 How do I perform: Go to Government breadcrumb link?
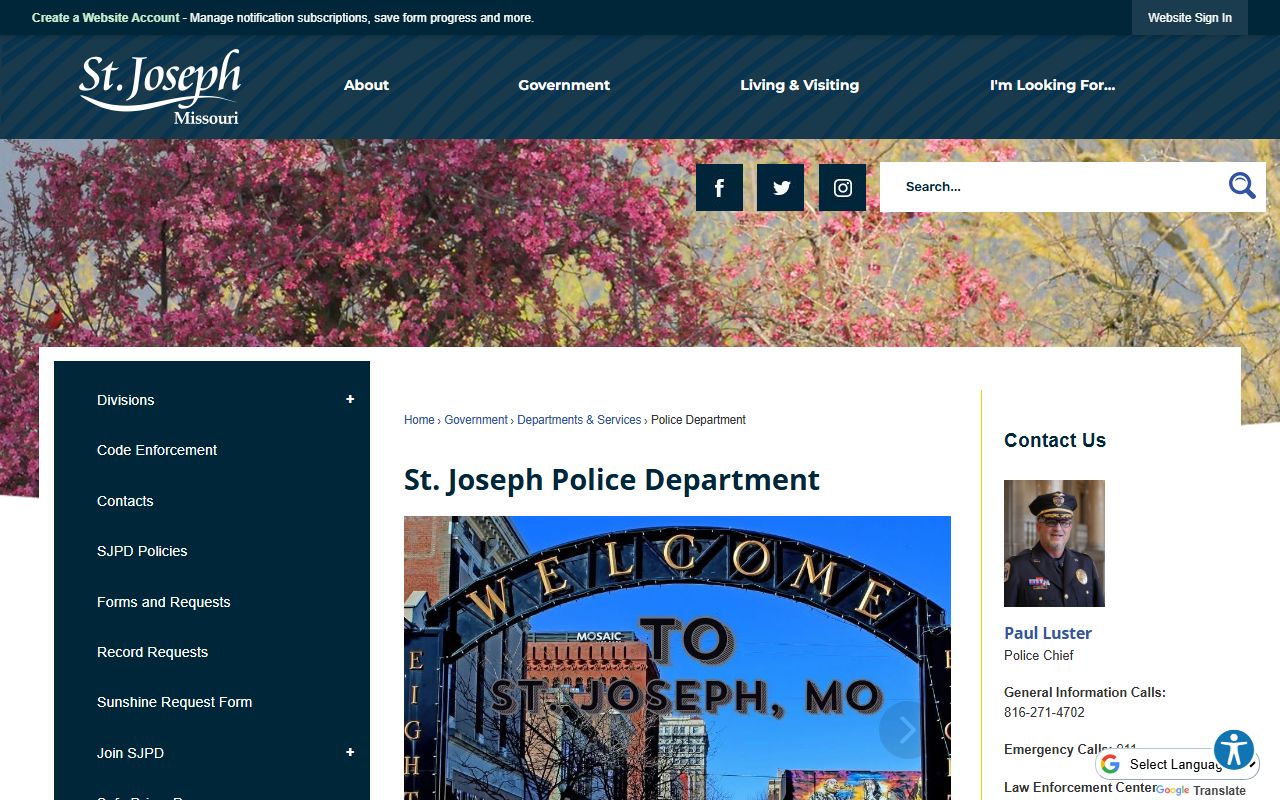[476, 420]
